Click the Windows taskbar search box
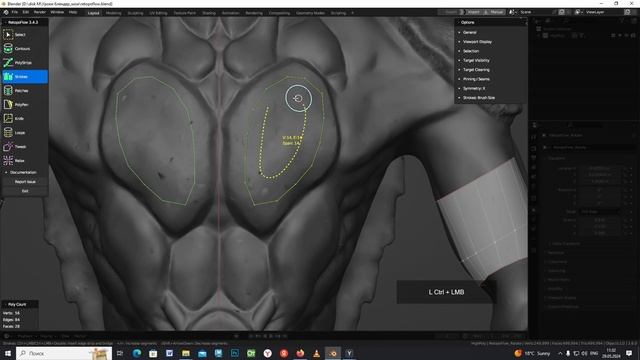 coord(64,353)
